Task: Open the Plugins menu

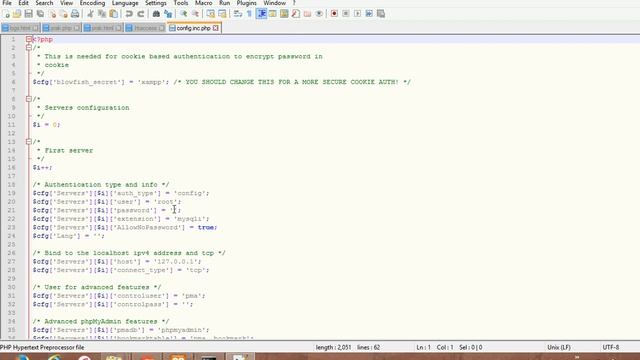Action: coord(247,3)
